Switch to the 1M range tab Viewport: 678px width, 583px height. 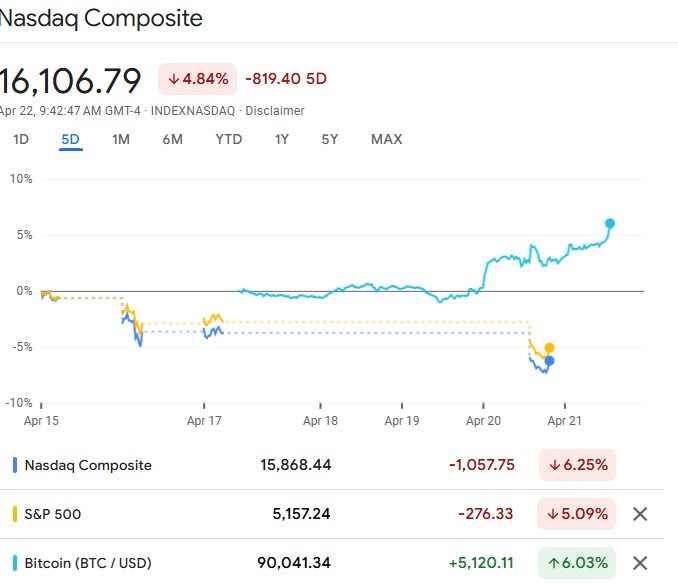pos(121,139)
